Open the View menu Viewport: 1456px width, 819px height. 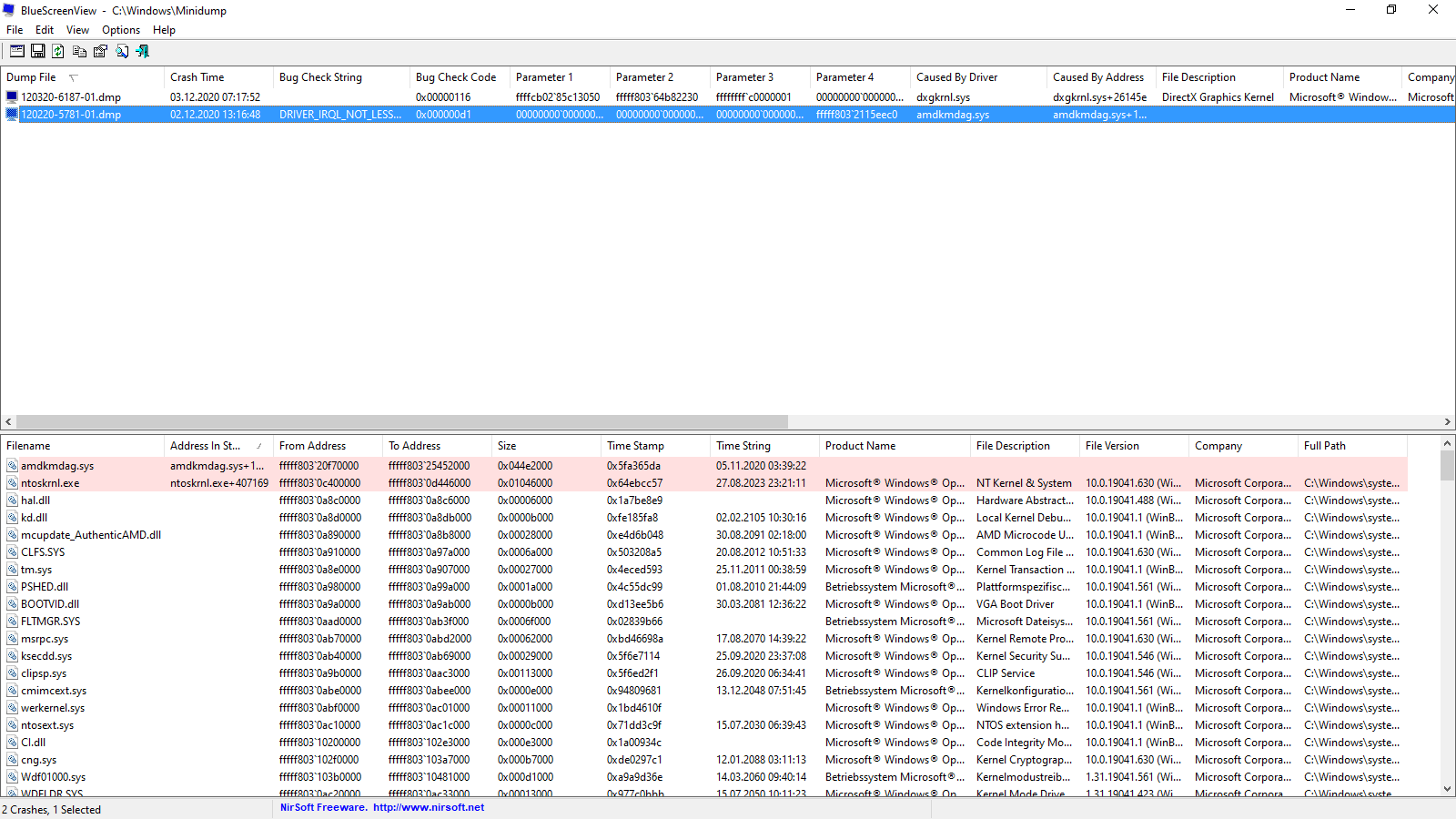pyautogui.click(x=77, y=30)
